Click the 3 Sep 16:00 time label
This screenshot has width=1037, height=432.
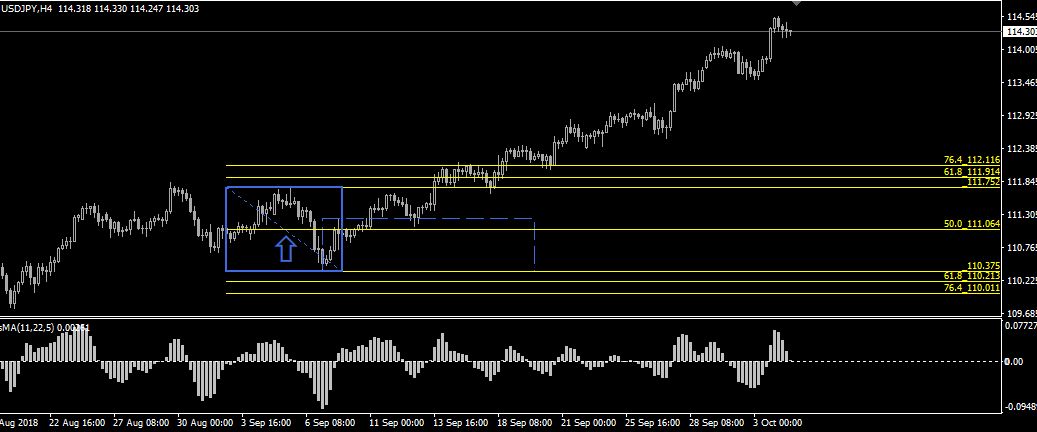(265, 421)
